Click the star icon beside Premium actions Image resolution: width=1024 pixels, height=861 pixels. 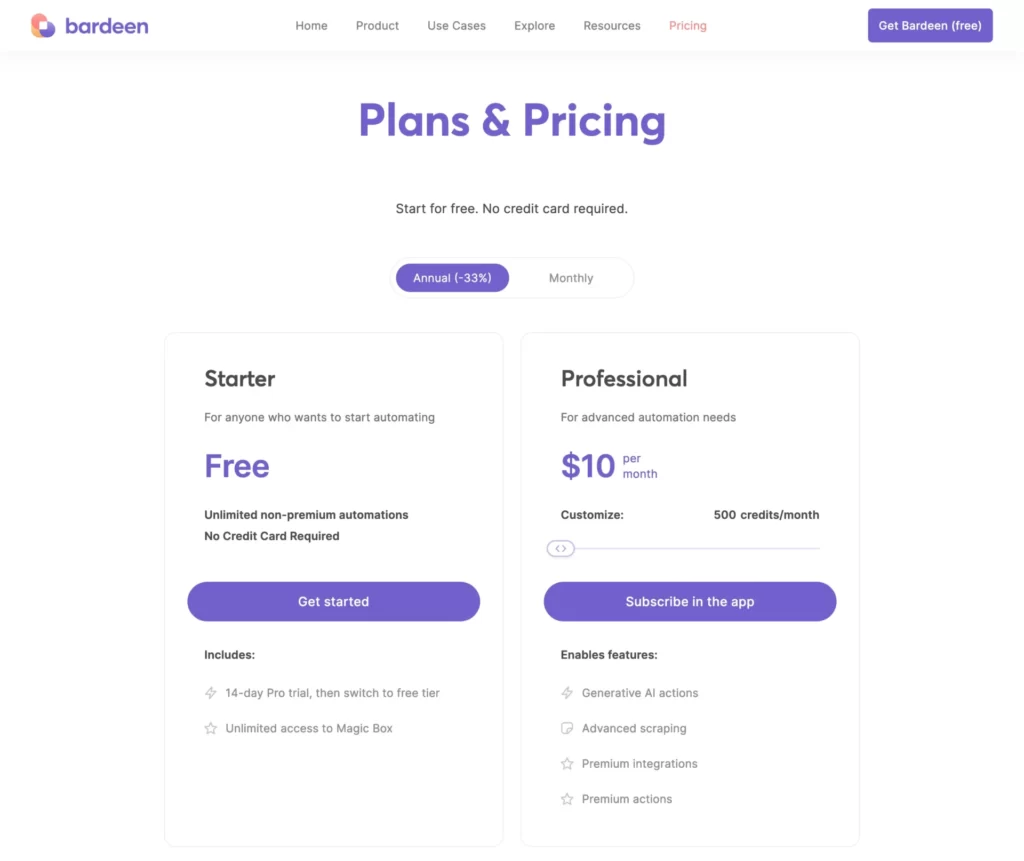tap(565, 798)
